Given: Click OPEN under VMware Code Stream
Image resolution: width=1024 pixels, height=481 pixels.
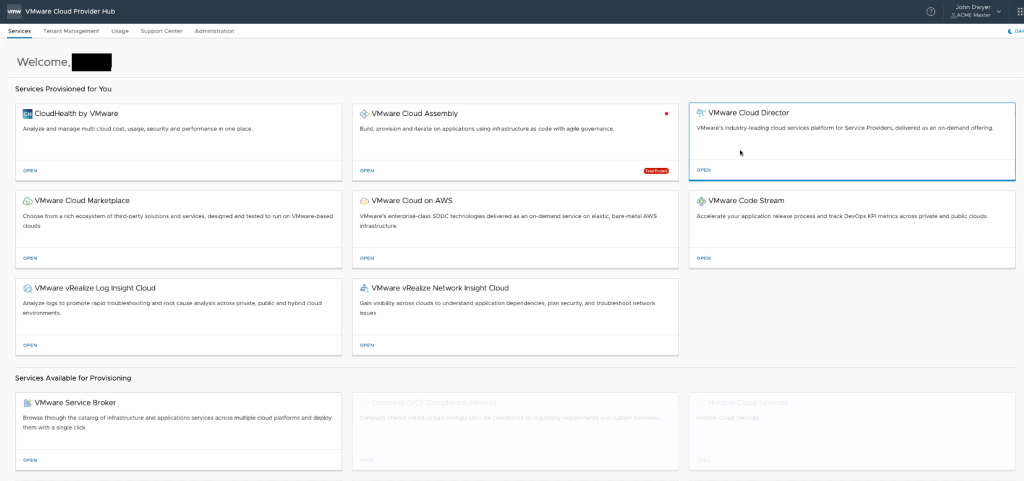Looking at the screenshot, I should tap(704, 258).
